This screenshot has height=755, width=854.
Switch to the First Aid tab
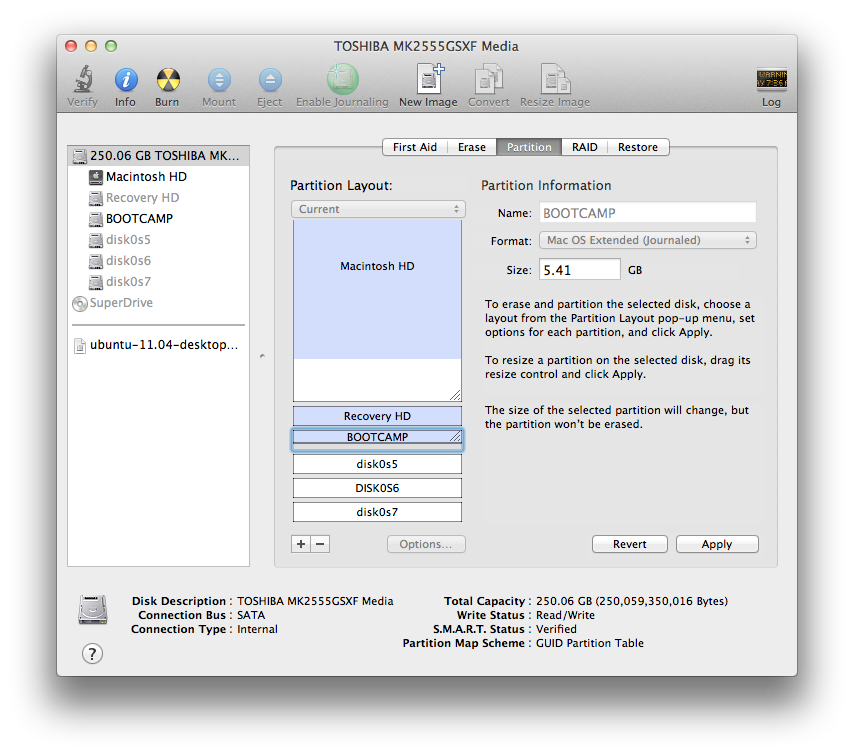click(x=415, y=147)
